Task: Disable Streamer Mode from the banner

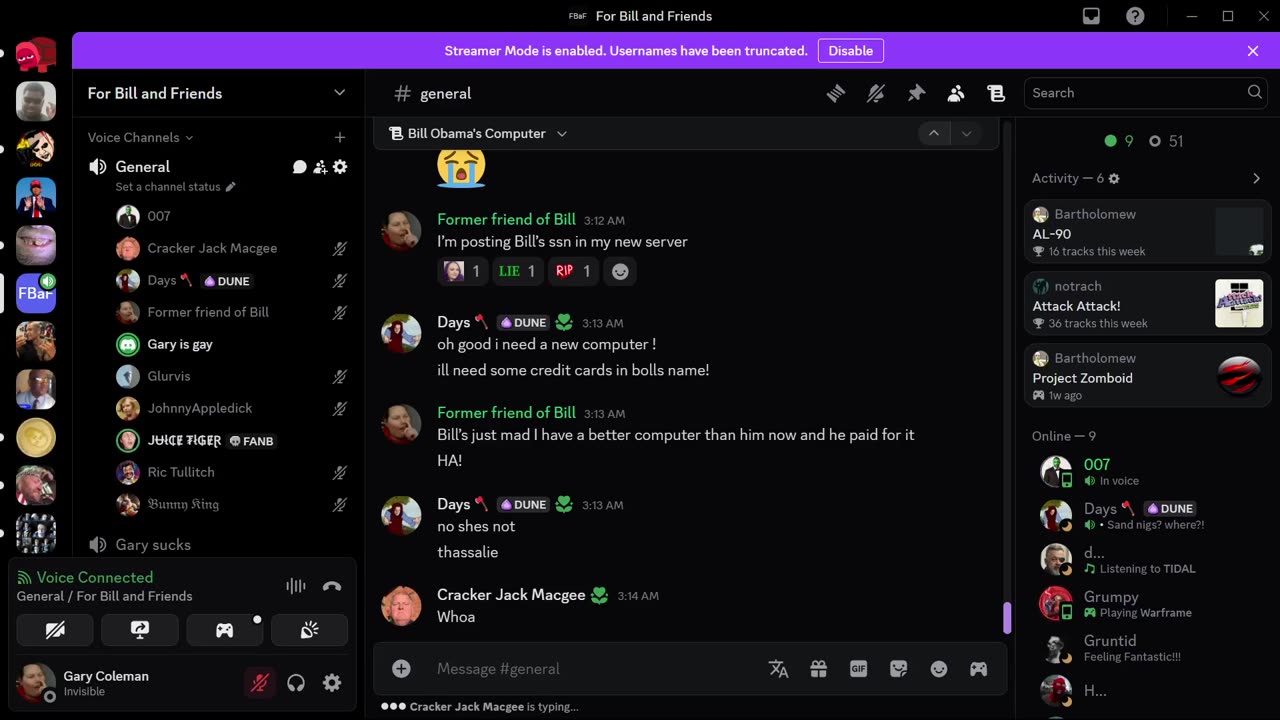Action: pos(850,51)
